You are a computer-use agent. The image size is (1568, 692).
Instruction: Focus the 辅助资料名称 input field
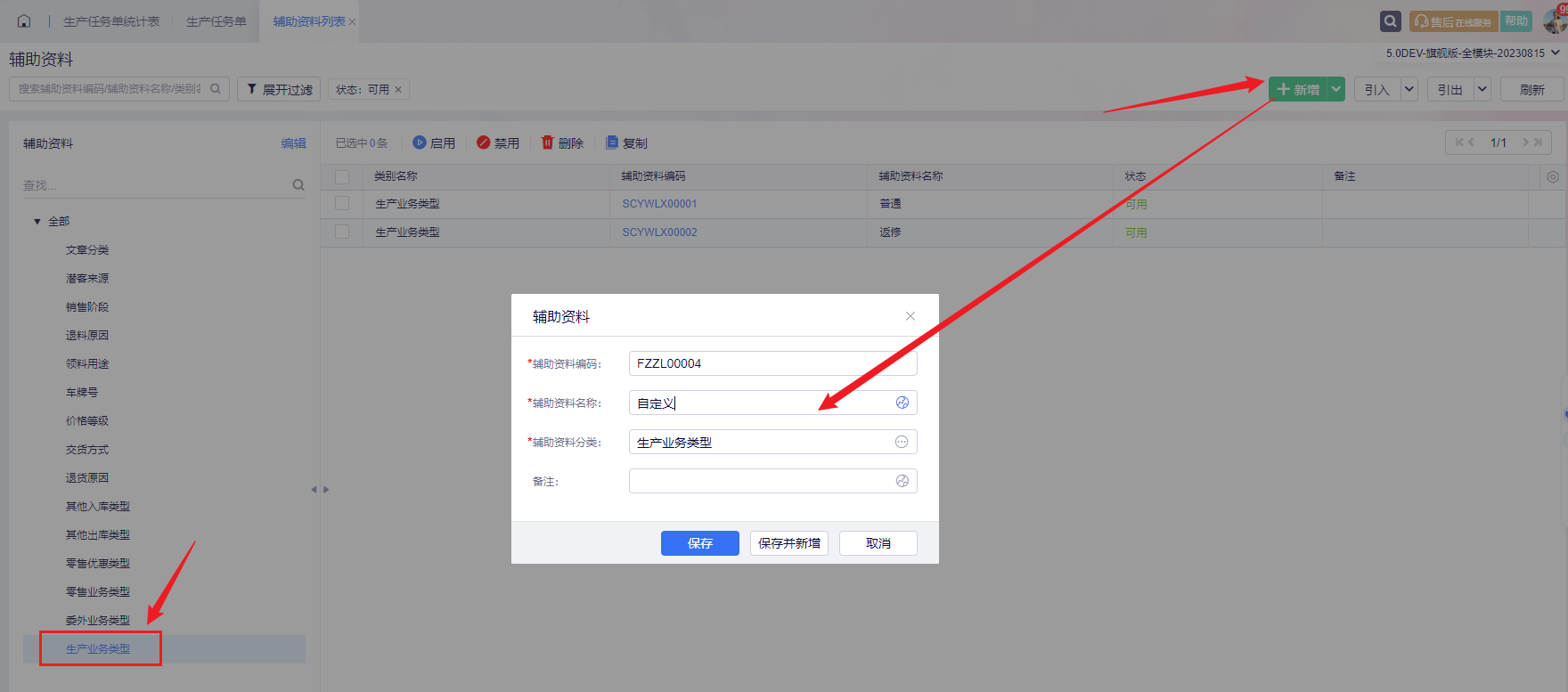click(773, 403)
